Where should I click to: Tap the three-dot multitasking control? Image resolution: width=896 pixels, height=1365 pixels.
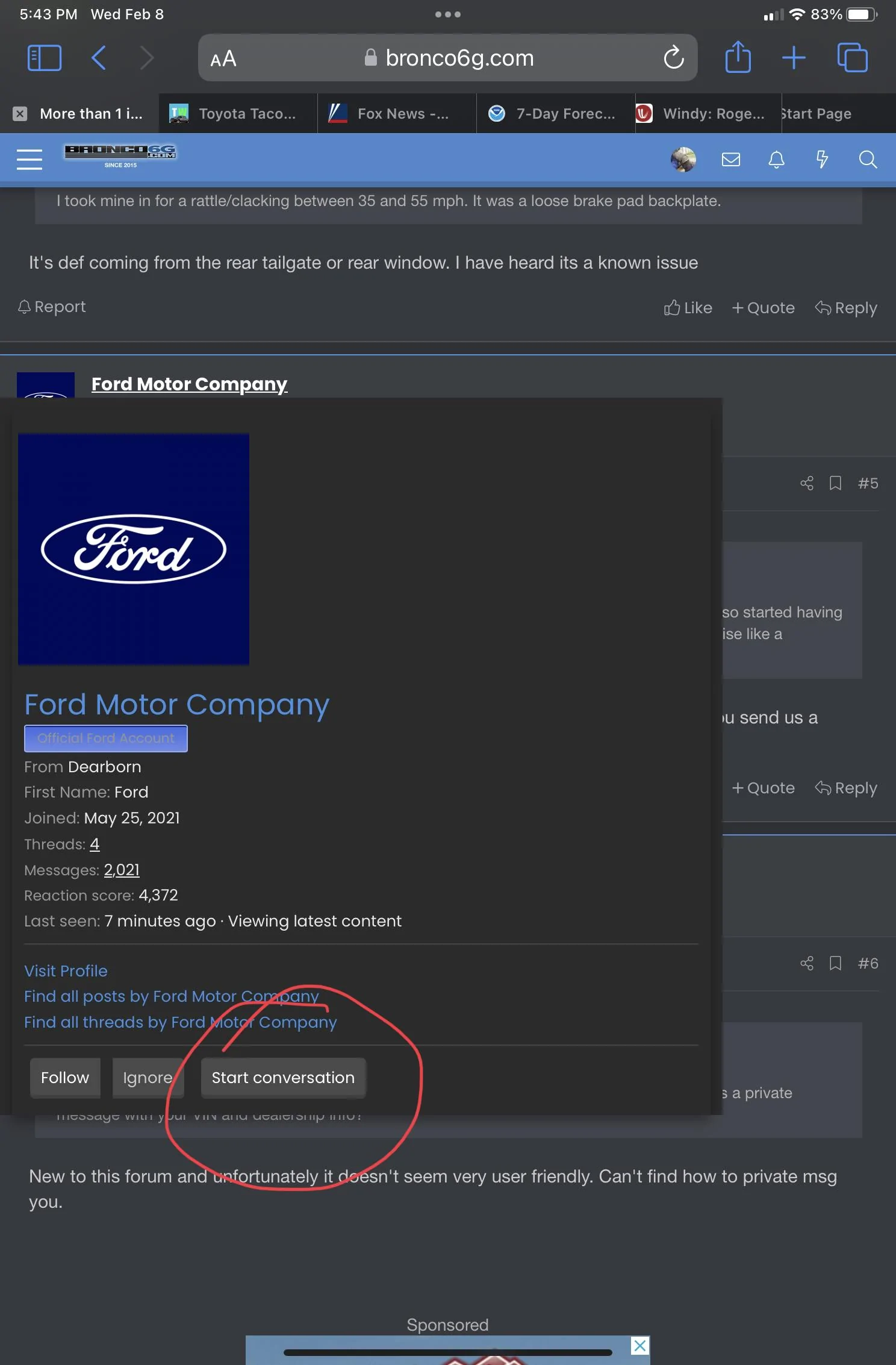(448, 14)
